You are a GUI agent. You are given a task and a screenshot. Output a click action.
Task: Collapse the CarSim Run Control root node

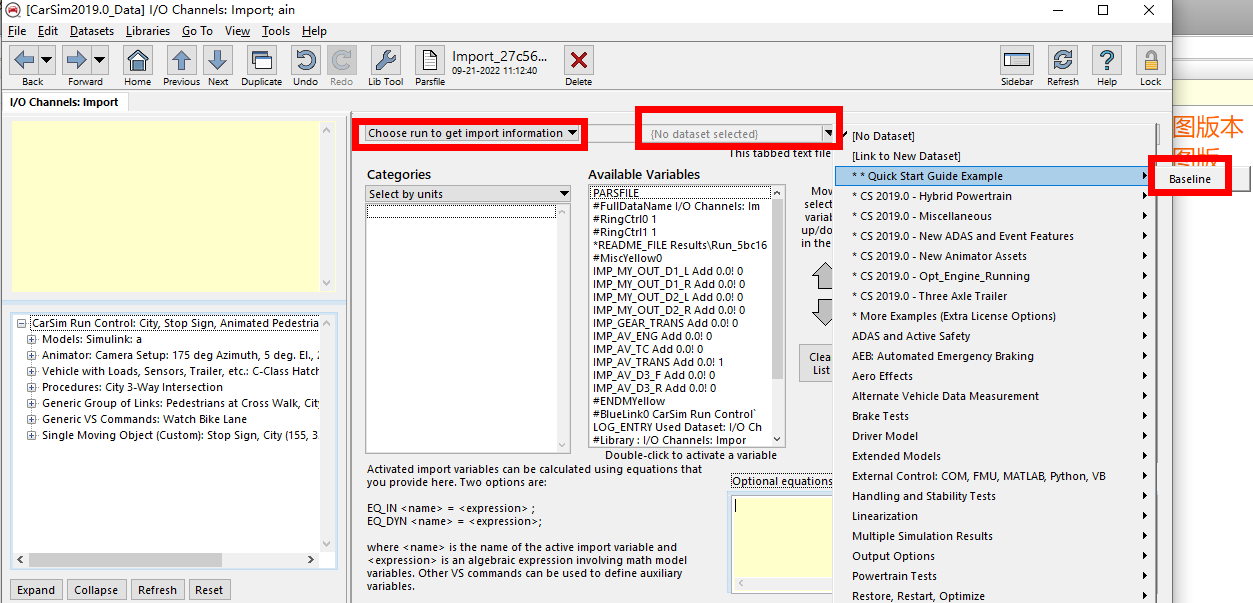tap(22, 324)
